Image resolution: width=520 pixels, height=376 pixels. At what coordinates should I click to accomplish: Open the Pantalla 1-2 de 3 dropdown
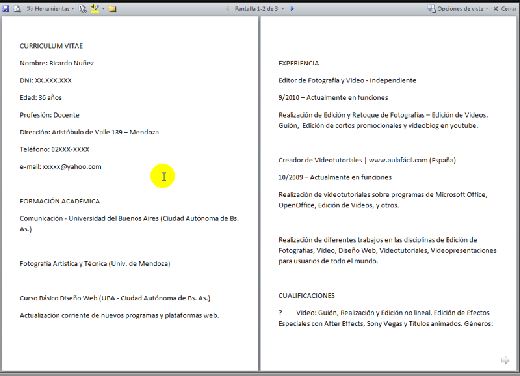click(259, 9)
